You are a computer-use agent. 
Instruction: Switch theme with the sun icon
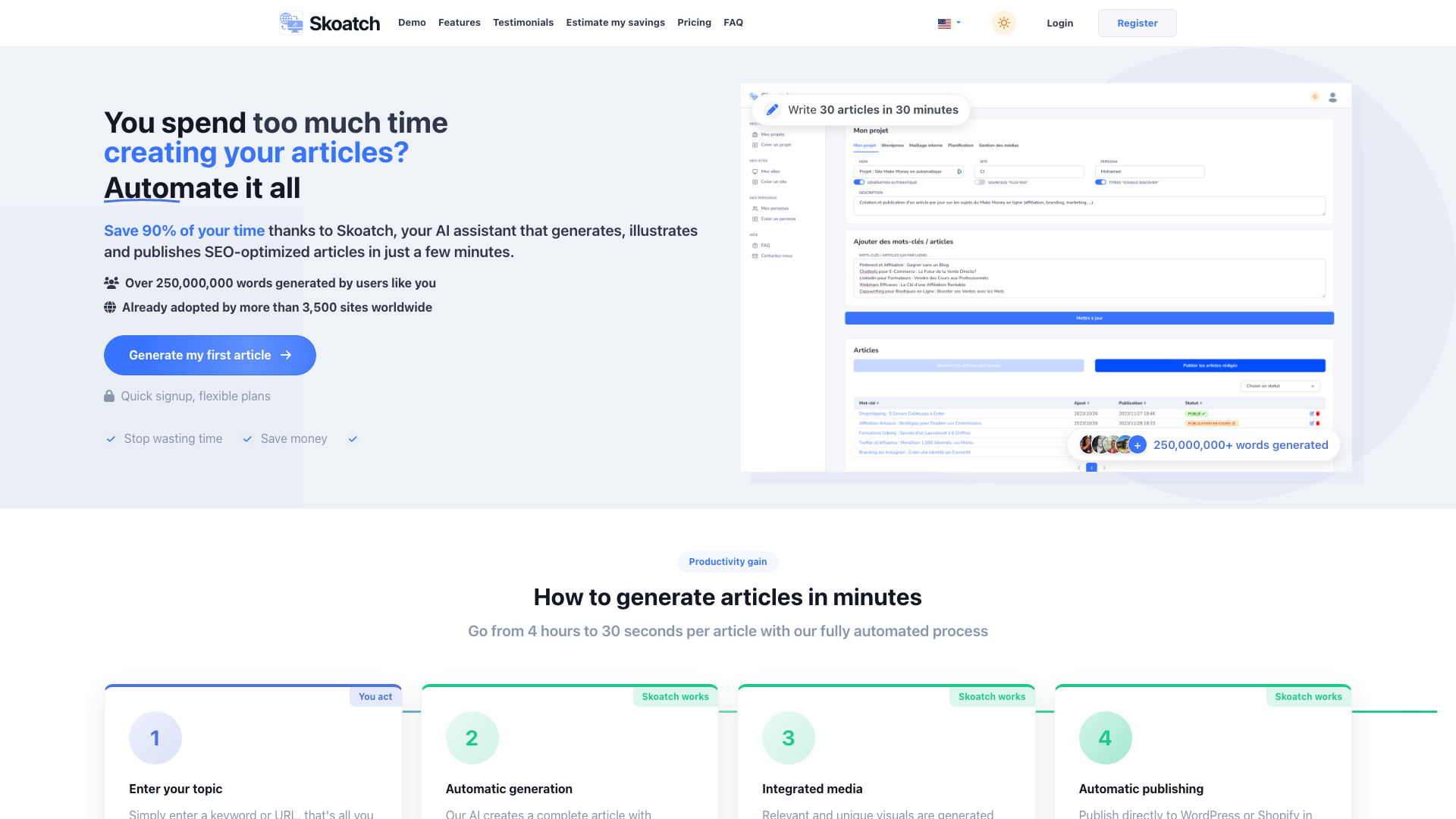1003,23
